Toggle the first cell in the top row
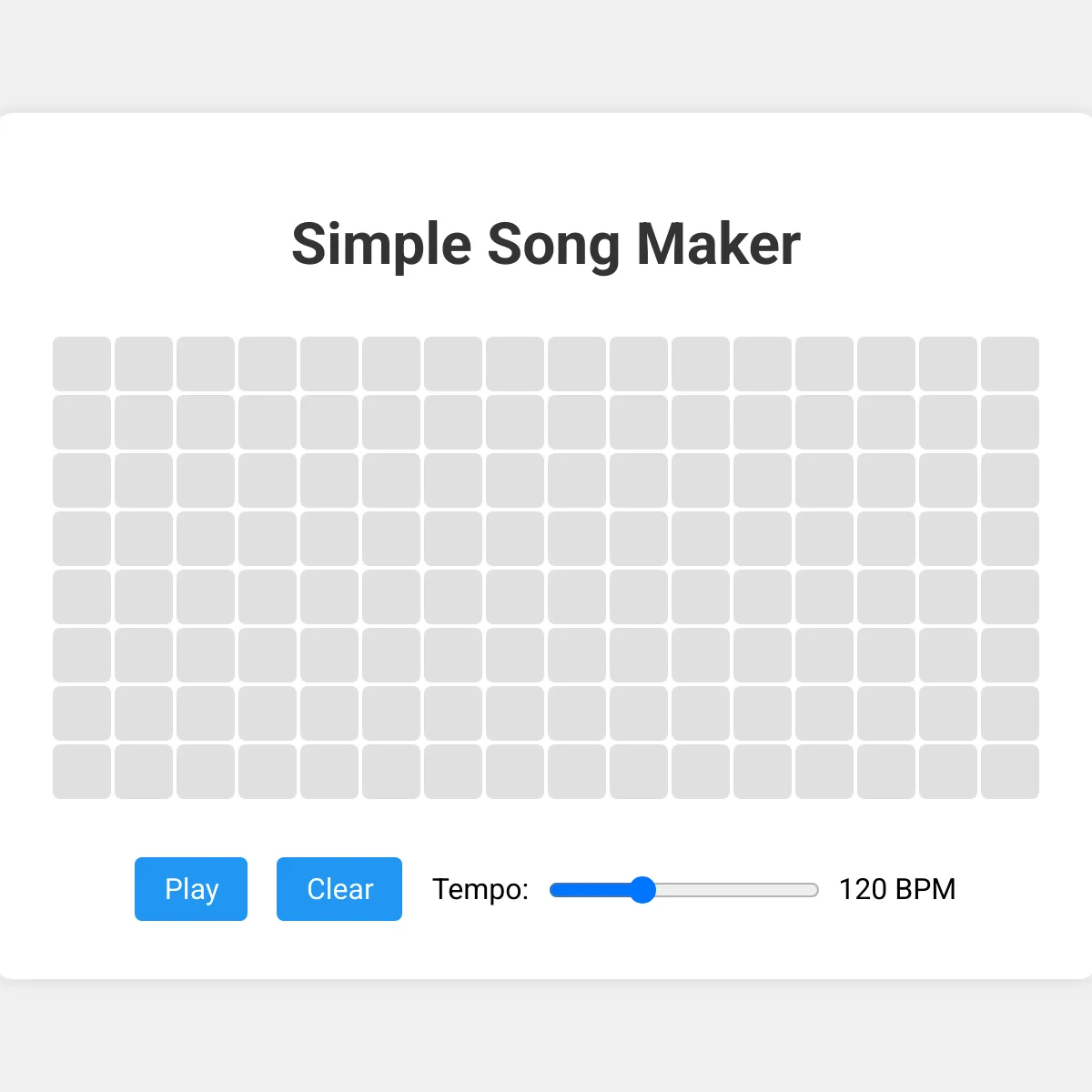This screenshot has height=1092, width=1092. 82,364
